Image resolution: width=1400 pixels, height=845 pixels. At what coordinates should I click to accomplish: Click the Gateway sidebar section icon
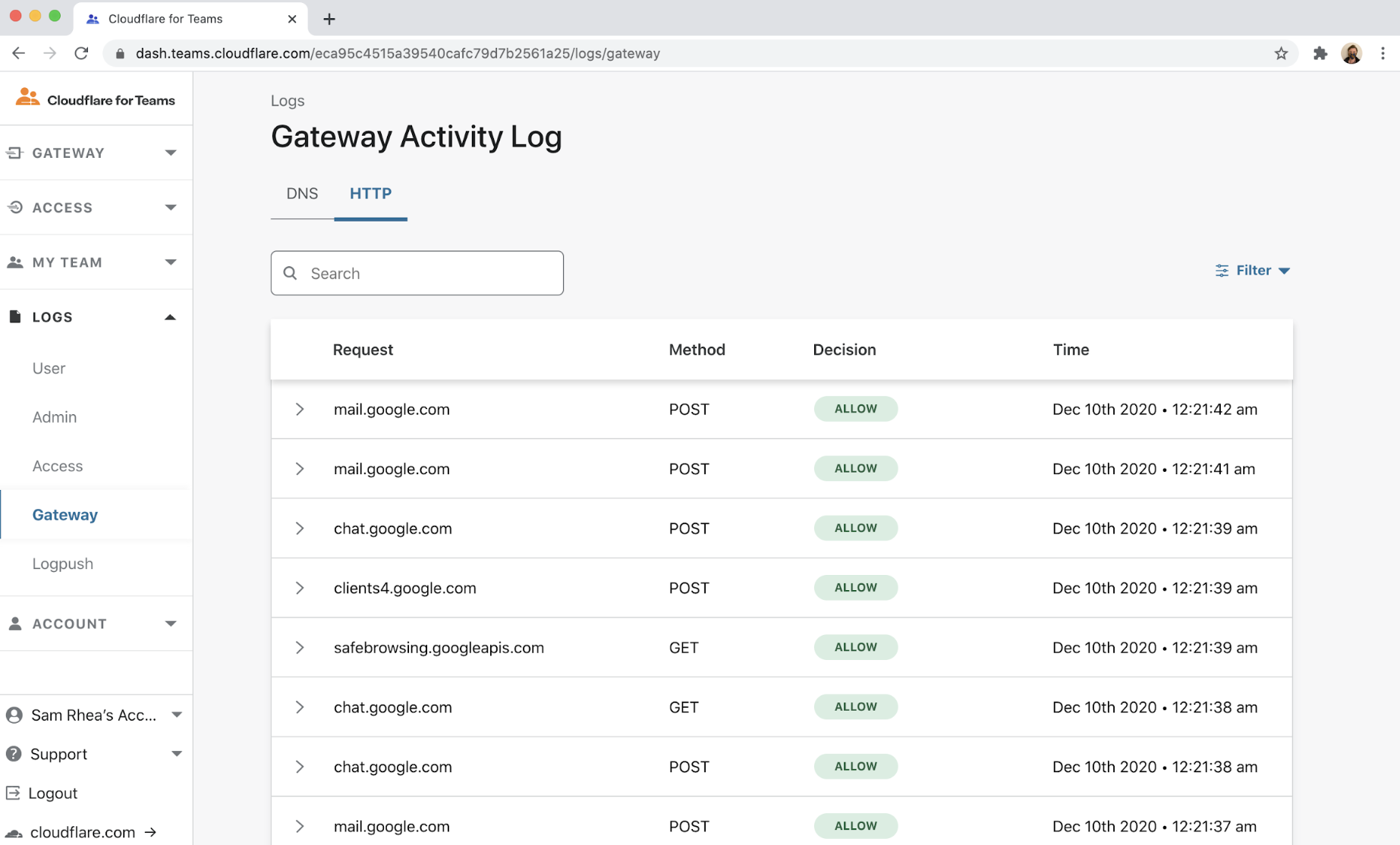(14, 152)
